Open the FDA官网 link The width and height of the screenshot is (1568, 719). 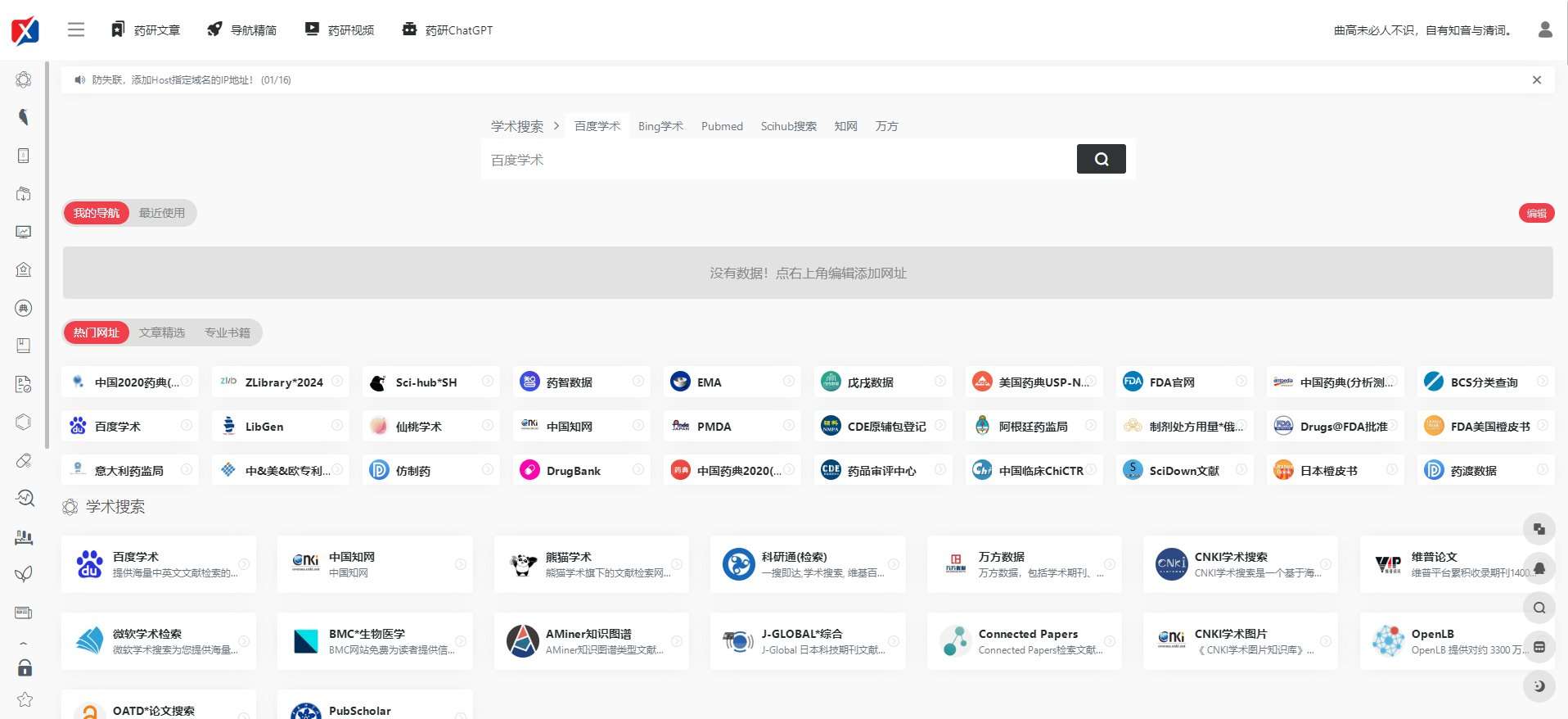click(x=1185, y=382)
